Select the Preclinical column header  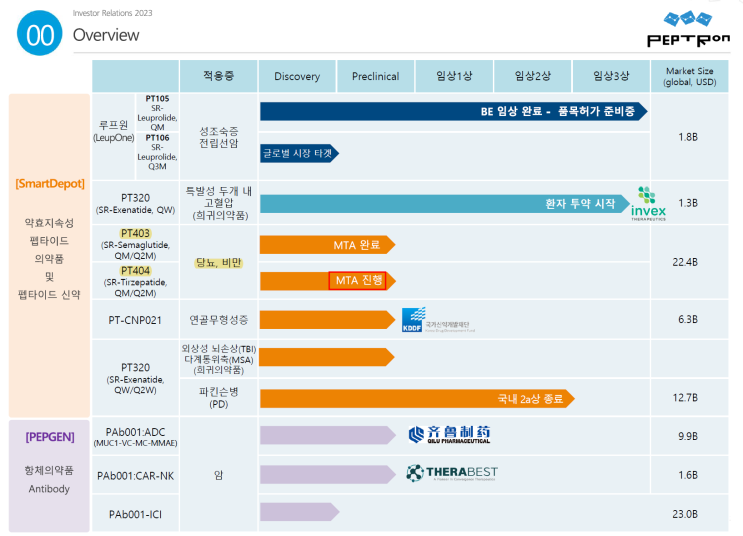(x=375, y=76)
